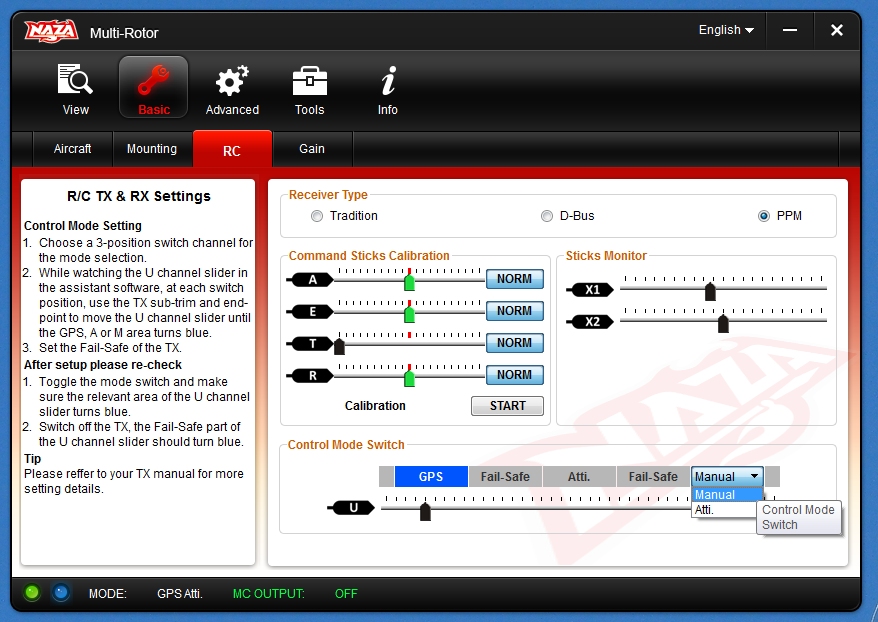Click the R channel label badge

[311, 375]
